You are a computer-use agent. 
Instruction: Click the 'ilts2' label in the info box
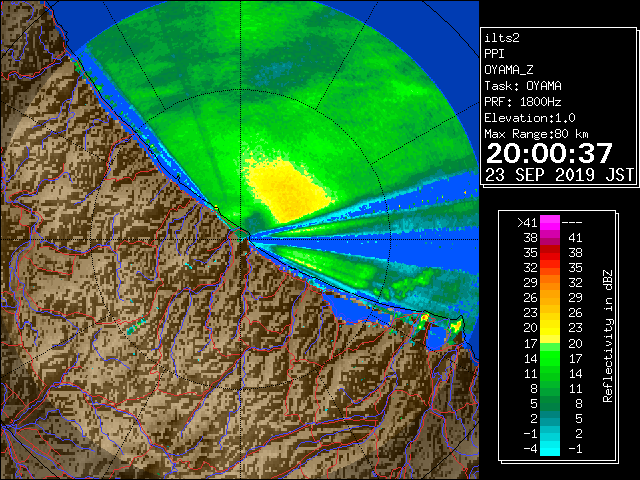point(502,38)
